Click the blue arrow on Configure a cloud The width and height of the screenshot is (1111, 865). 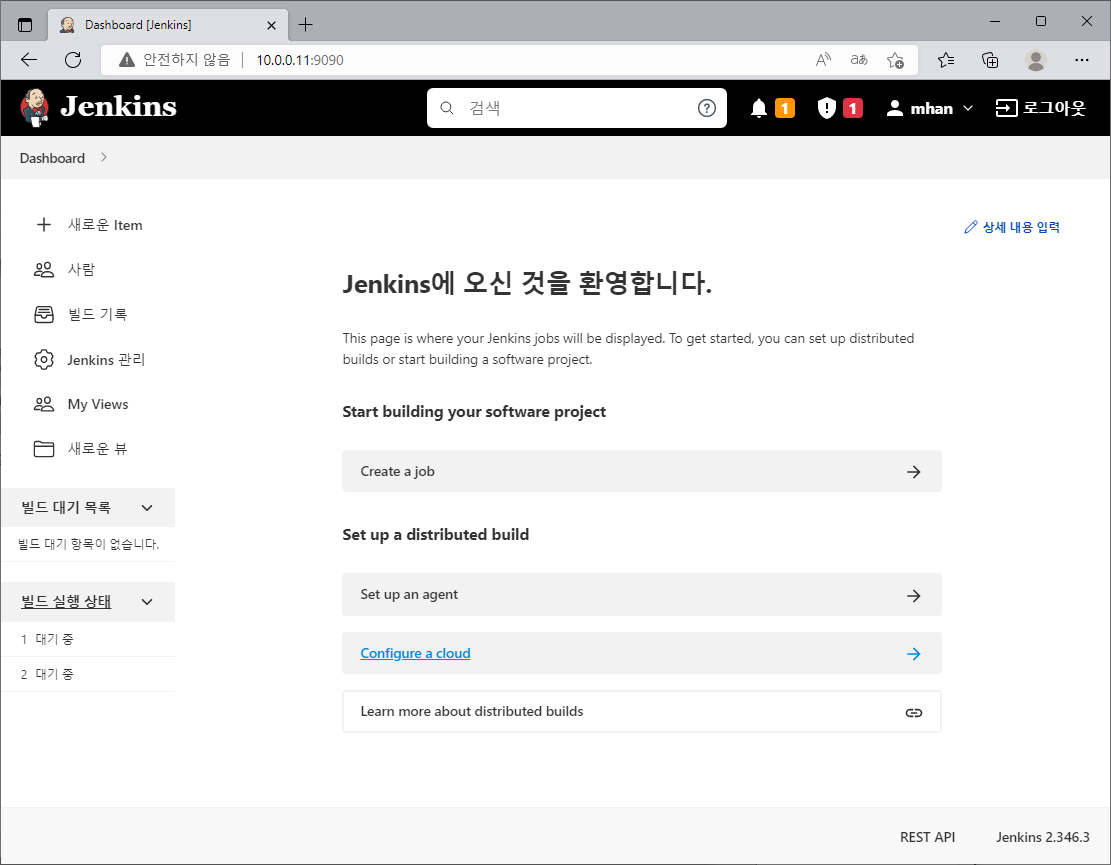tap(913, 654)
